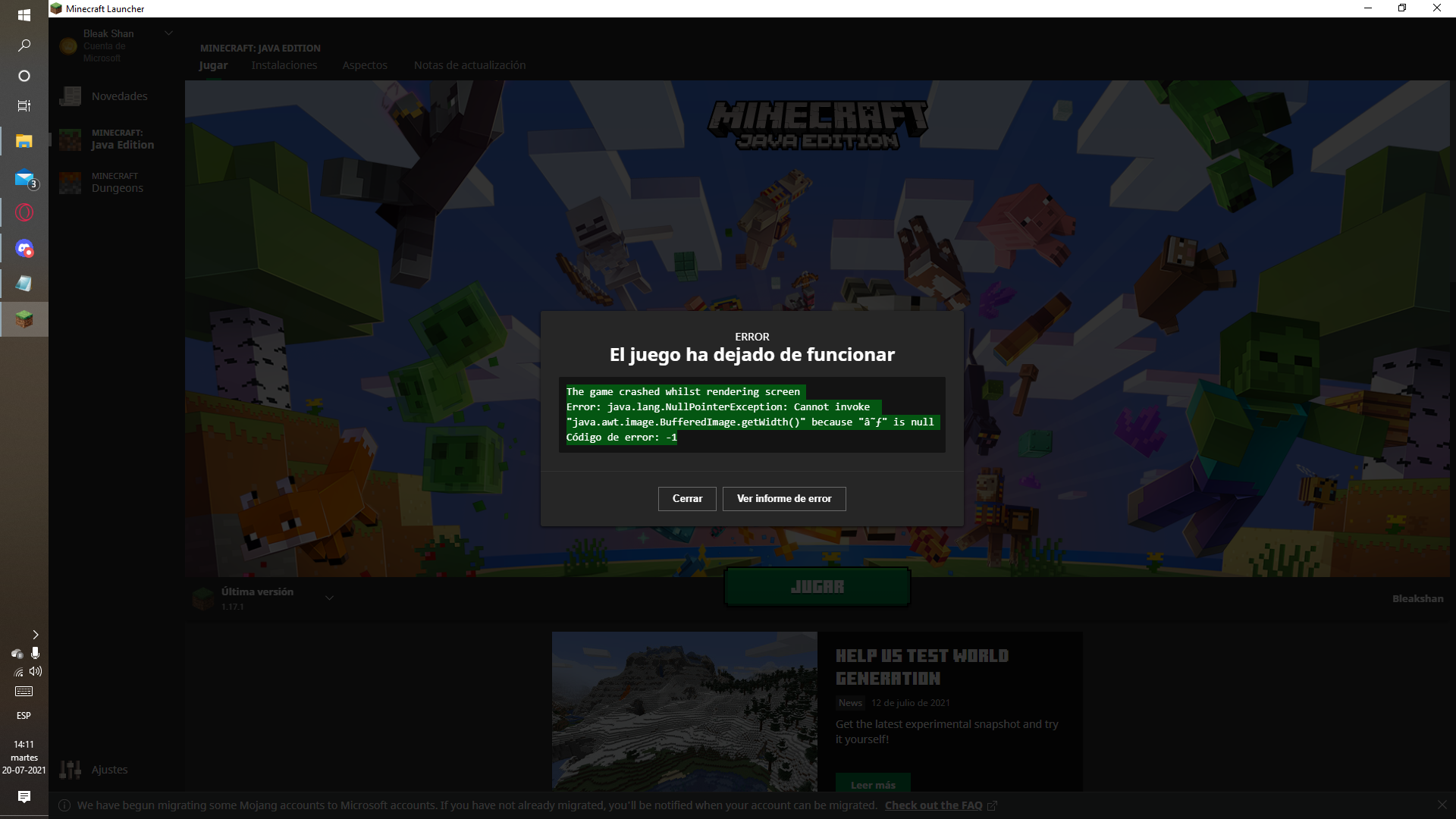Open the Aspectos tab
The height and width of the screenshot is (819, 1456).
pos(365,65)
